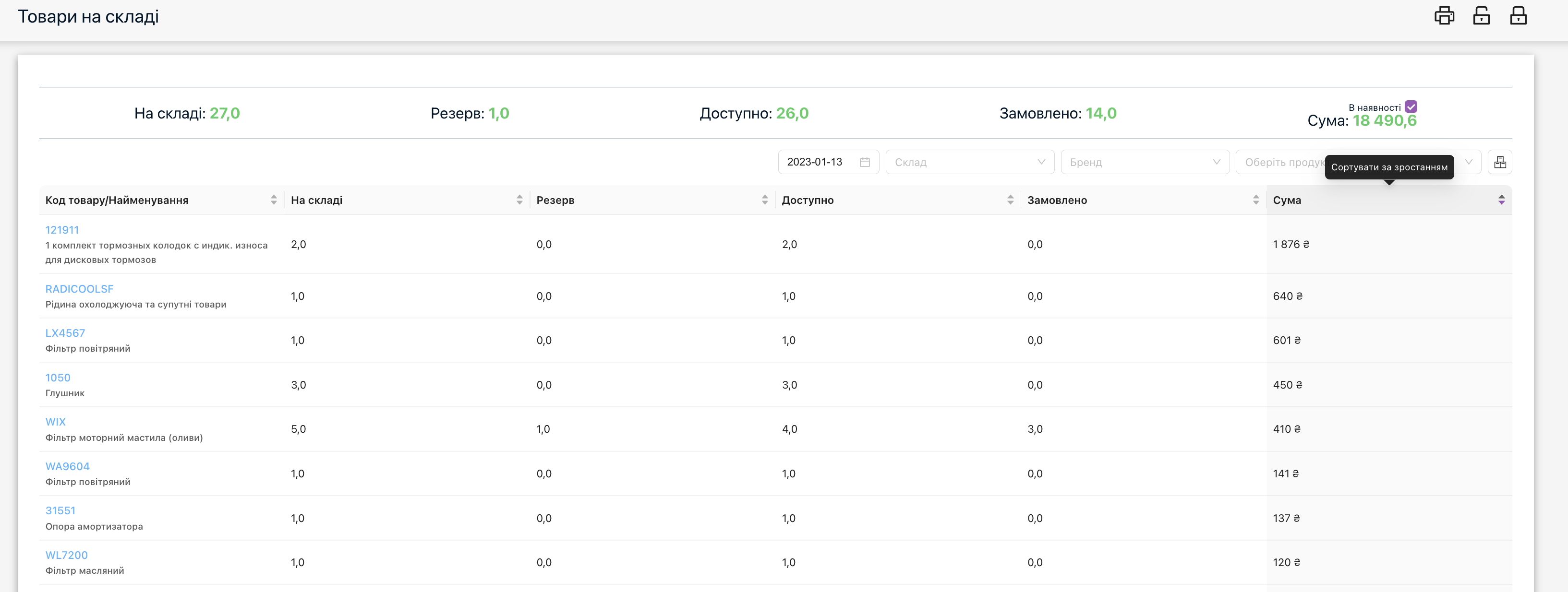Open the Склад dropdown
Viewport: 1568px width, 592px height.
pyautogui.click(x=969, y=162)
